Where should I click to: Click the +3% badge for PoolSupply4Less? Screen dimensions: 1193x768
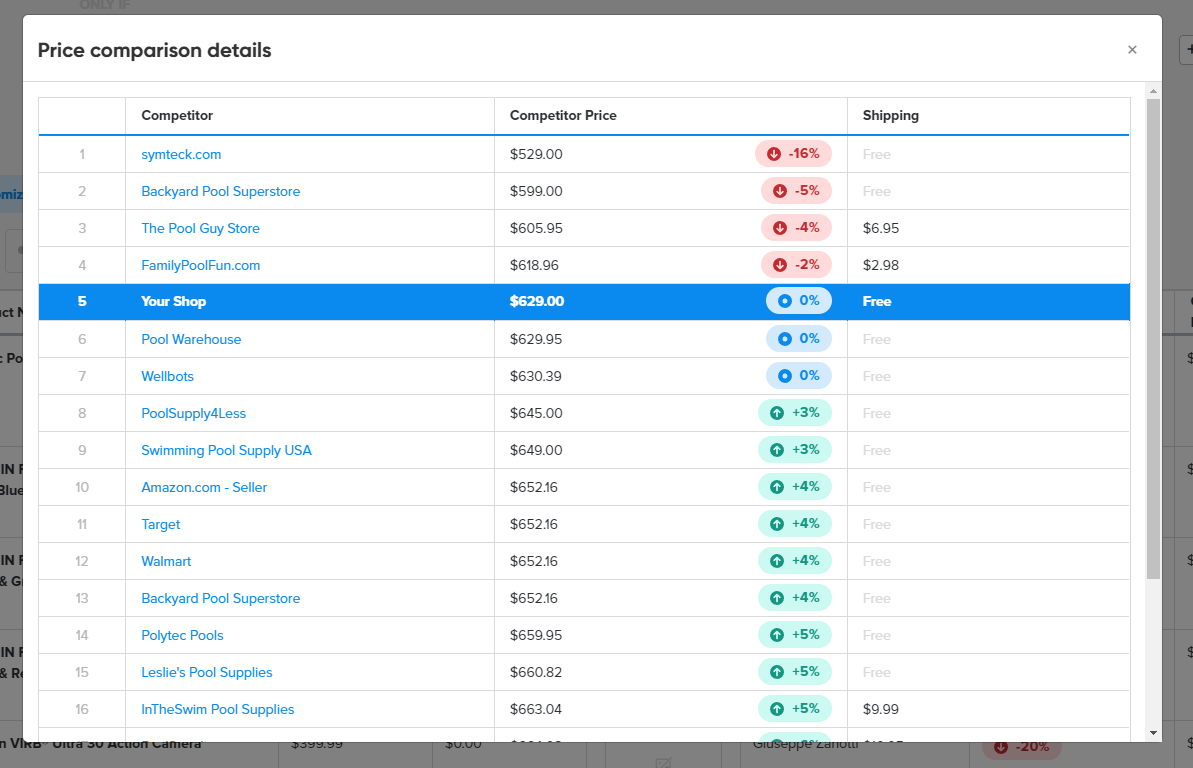pos(795,413)
